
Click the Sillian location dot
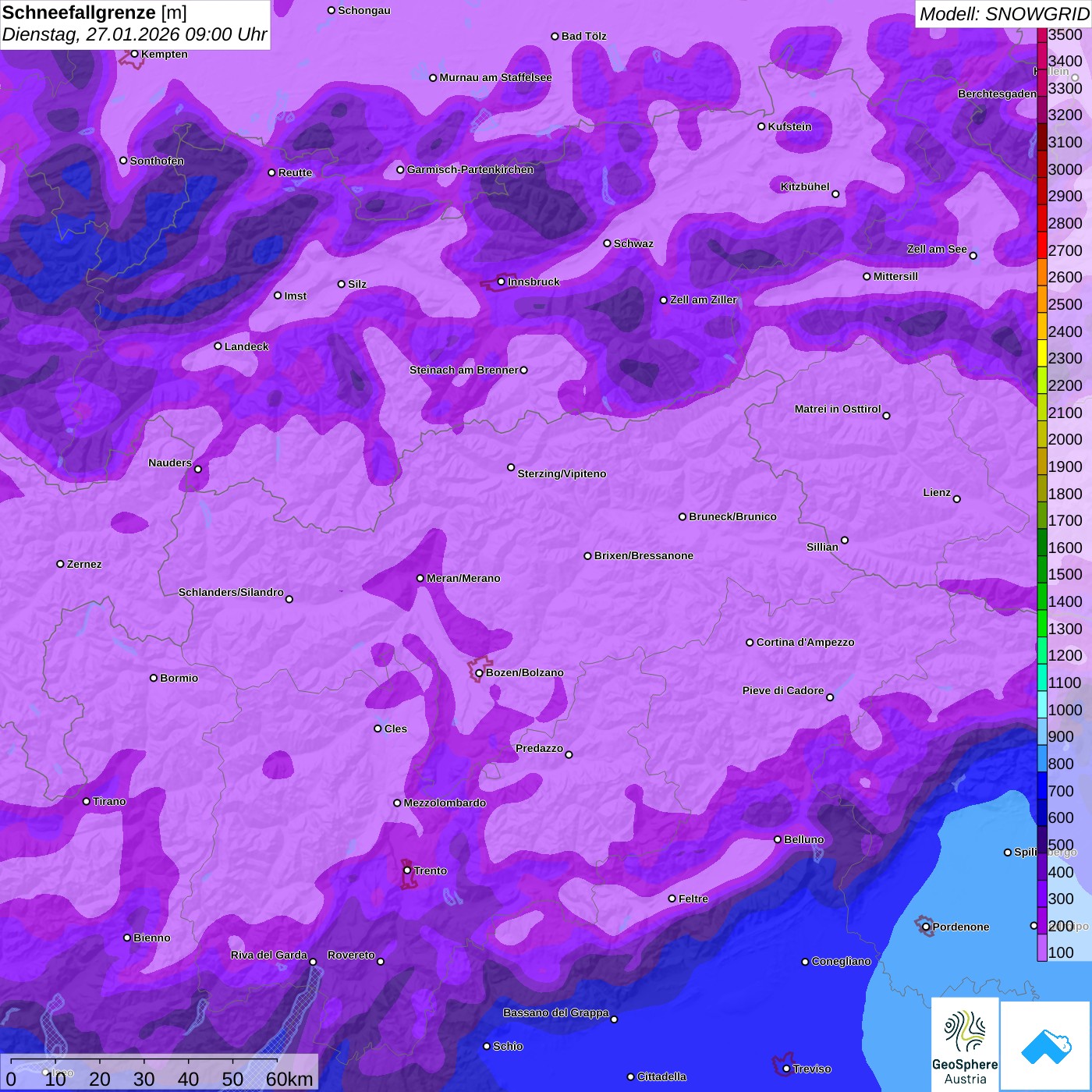click(845, 540)
